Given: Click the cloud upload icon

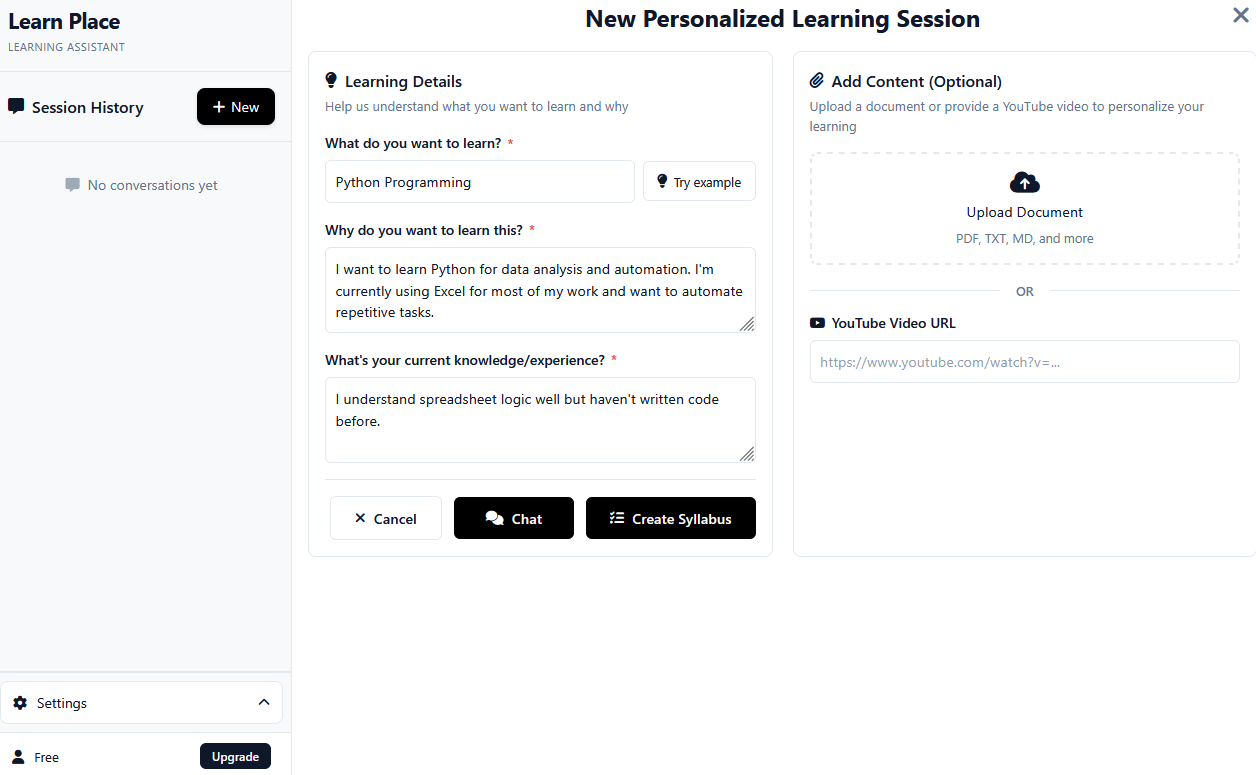Looking at the screenshot, I should tap(1025, 182).
